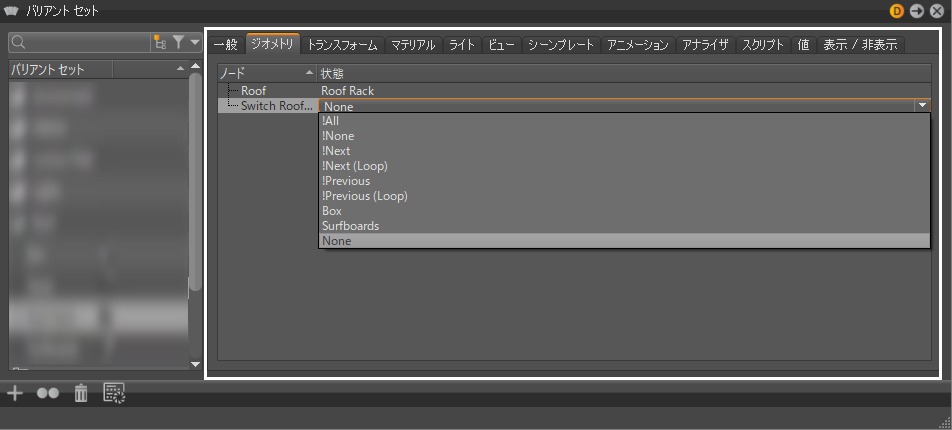
Task: Click the list-refresh icon beside the trash
Action: click(114, 393)
